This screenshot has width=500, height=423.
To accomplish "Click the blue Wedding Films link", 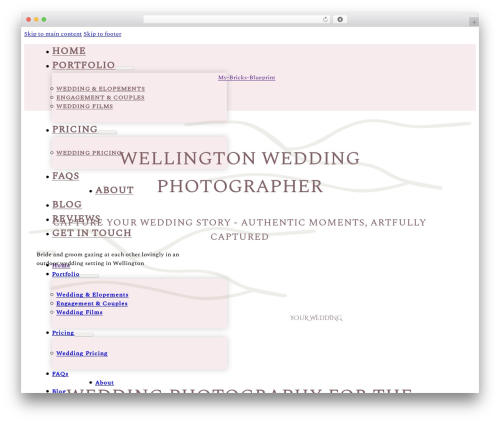I will tap(79, 312).
